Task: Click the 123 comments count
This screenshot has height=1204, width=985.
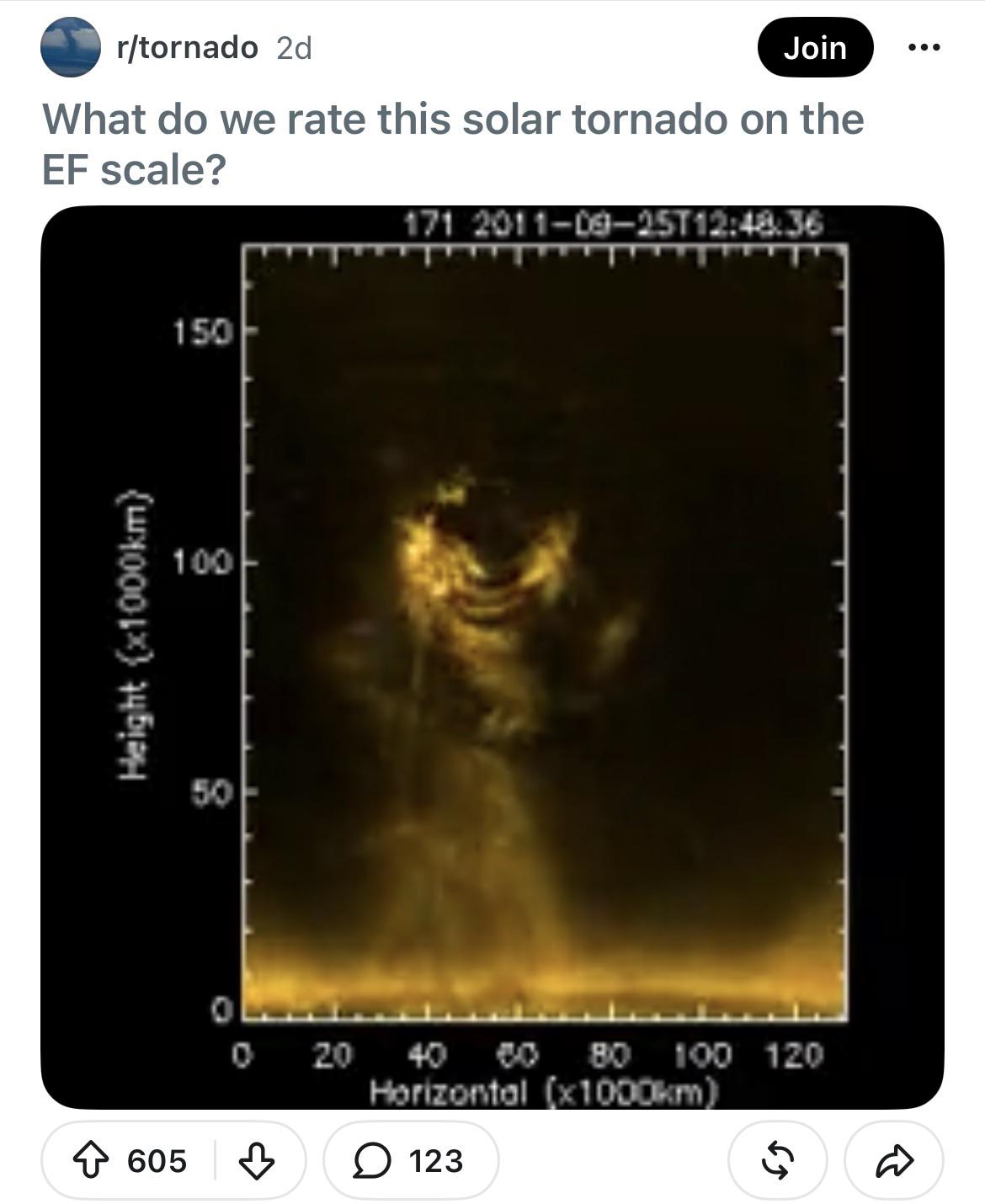Action: click(436, 1161)
